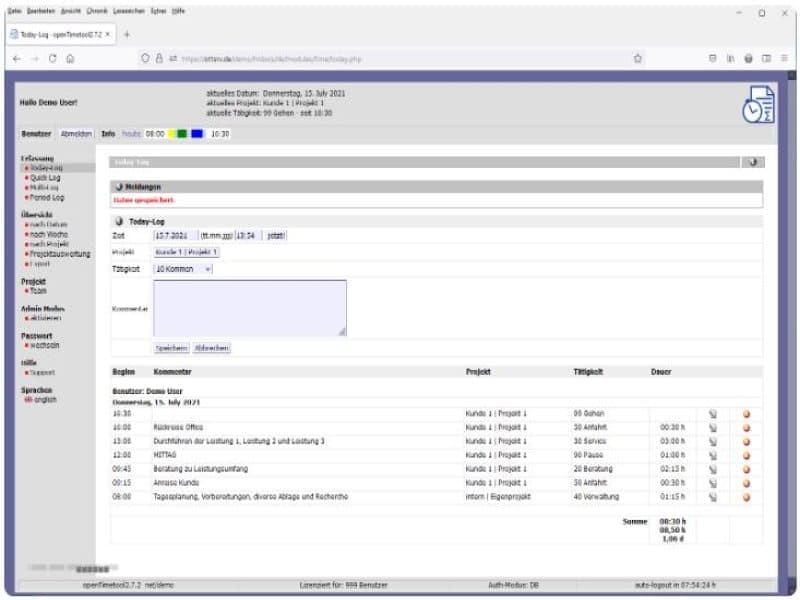Image resolution: width=800 pixels, height=600 pixels.
Task: Click inside the Kommentar text area
Action: (x=250, y=308)
